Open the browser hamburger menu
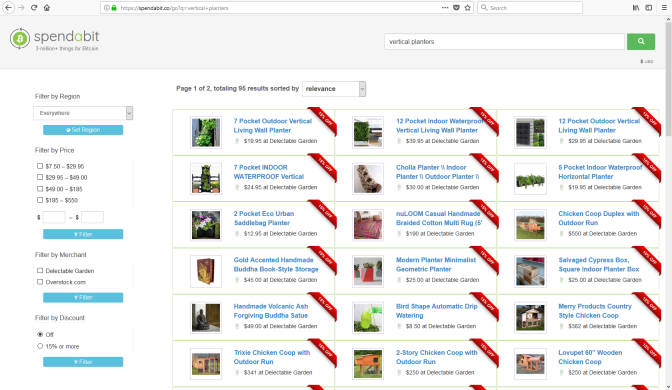Viewport: 672px width, 390px height. tap(663, 8)
